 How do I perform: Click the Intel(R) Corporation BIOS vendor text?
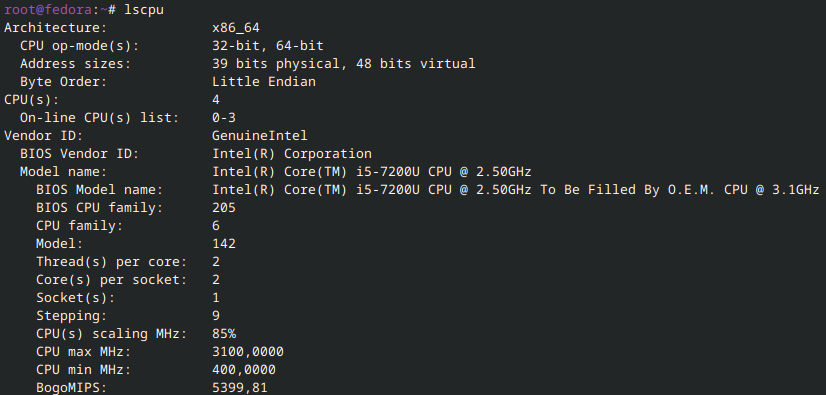[x=292, y=154]
